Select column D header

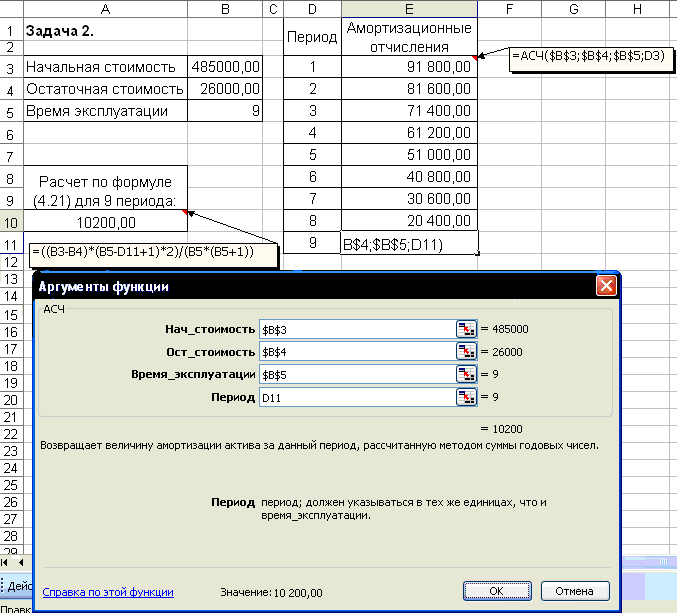tap(312, 9)
